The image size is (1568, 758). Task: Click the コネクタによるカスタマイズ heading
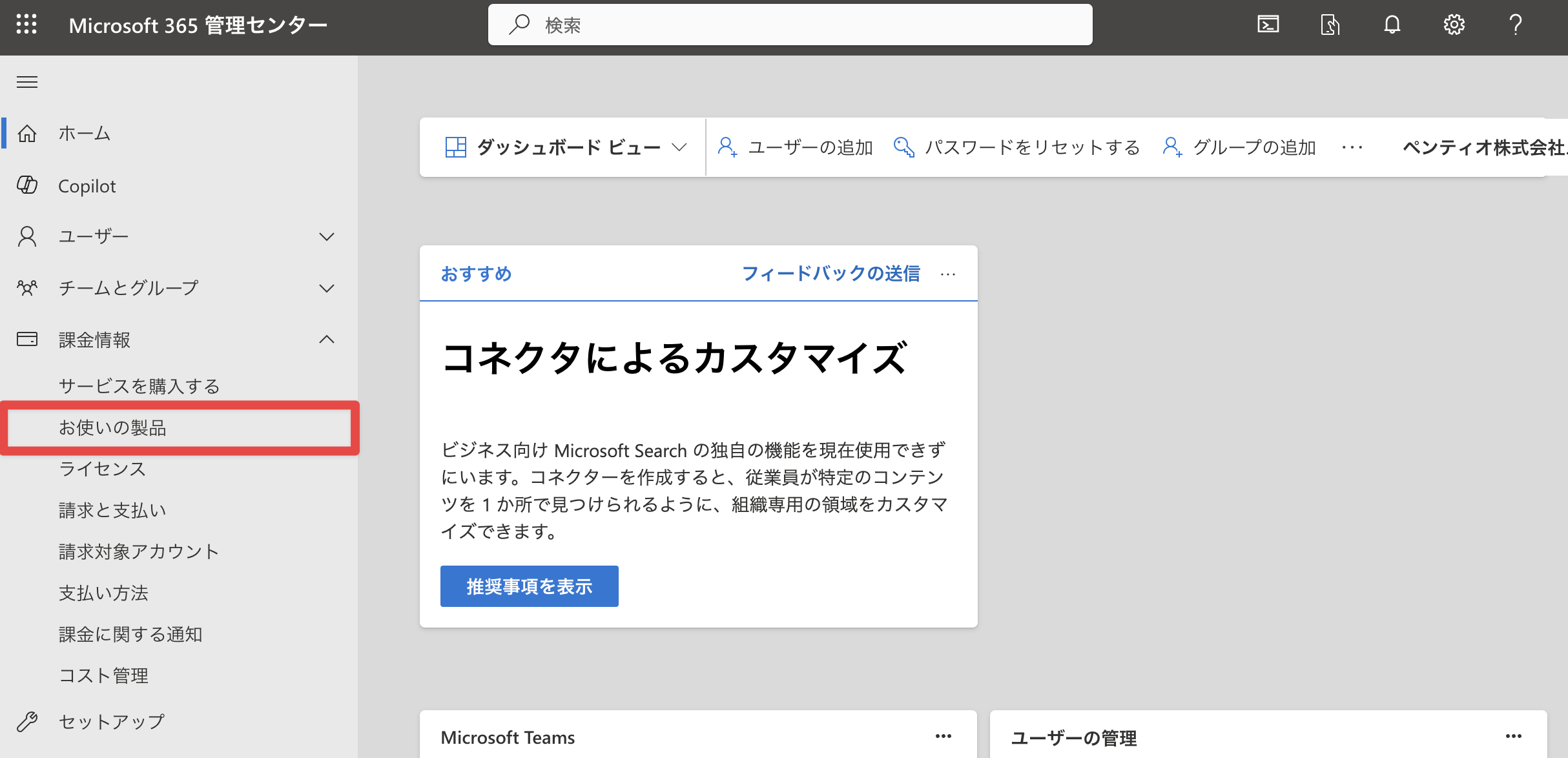point(674,358)
